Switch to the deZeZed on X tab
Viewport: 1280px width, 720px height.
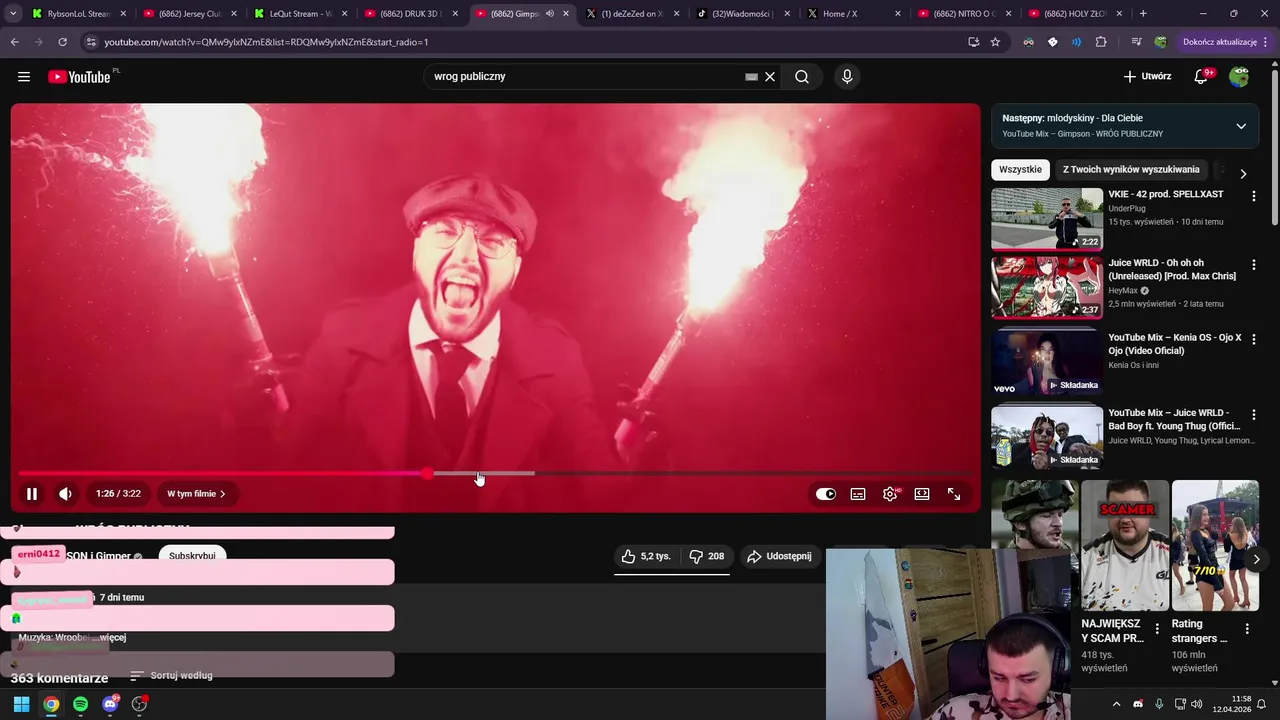(x=633, y=14)
